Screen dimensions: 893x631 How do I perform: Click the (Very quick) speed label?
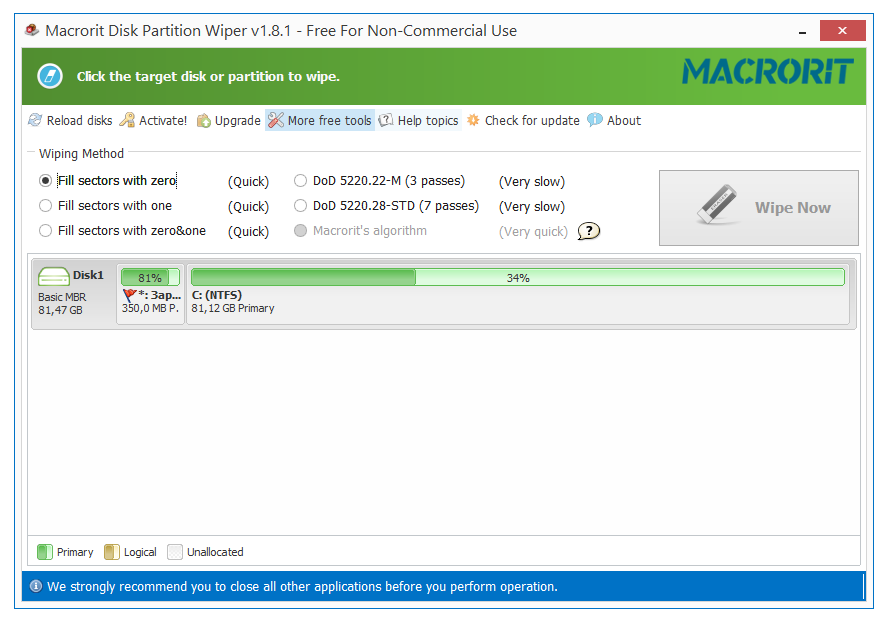(x=533, y=232)
